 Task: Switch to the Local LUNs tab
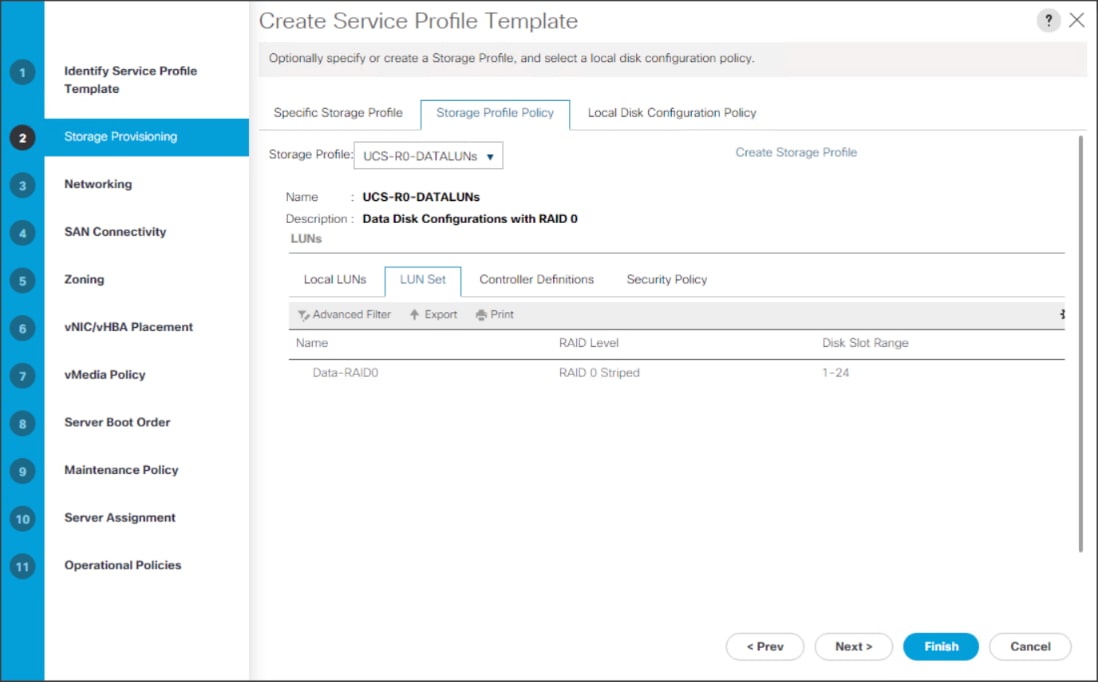pos(335,280)
